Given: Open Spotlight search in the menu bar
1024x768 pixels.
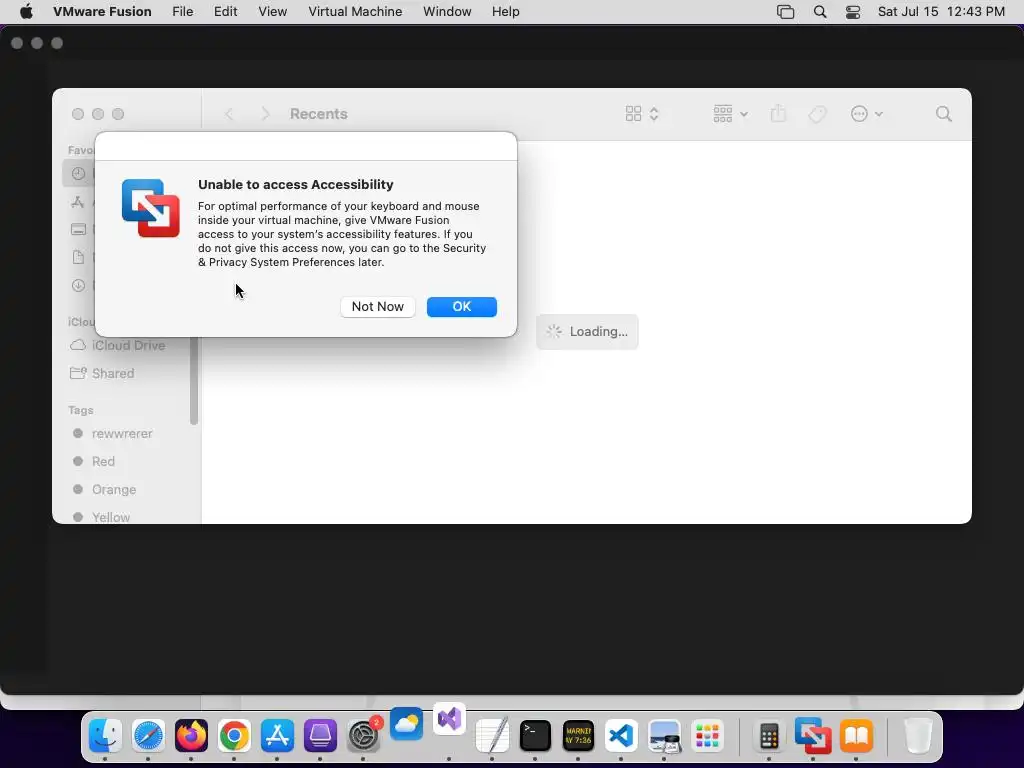Looking at the screenshot, I should [820, 11].
